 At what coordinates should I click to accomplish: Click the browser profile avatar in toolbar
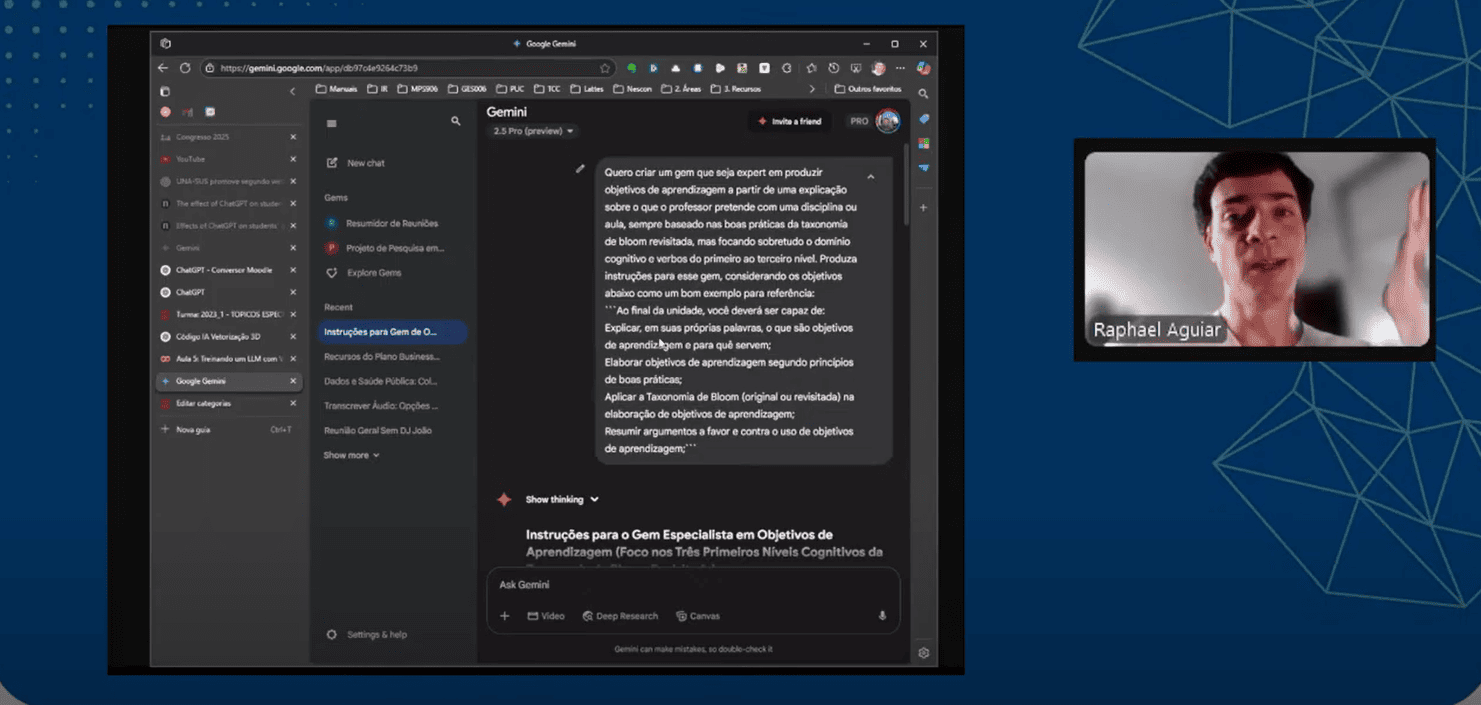point(878,68)
